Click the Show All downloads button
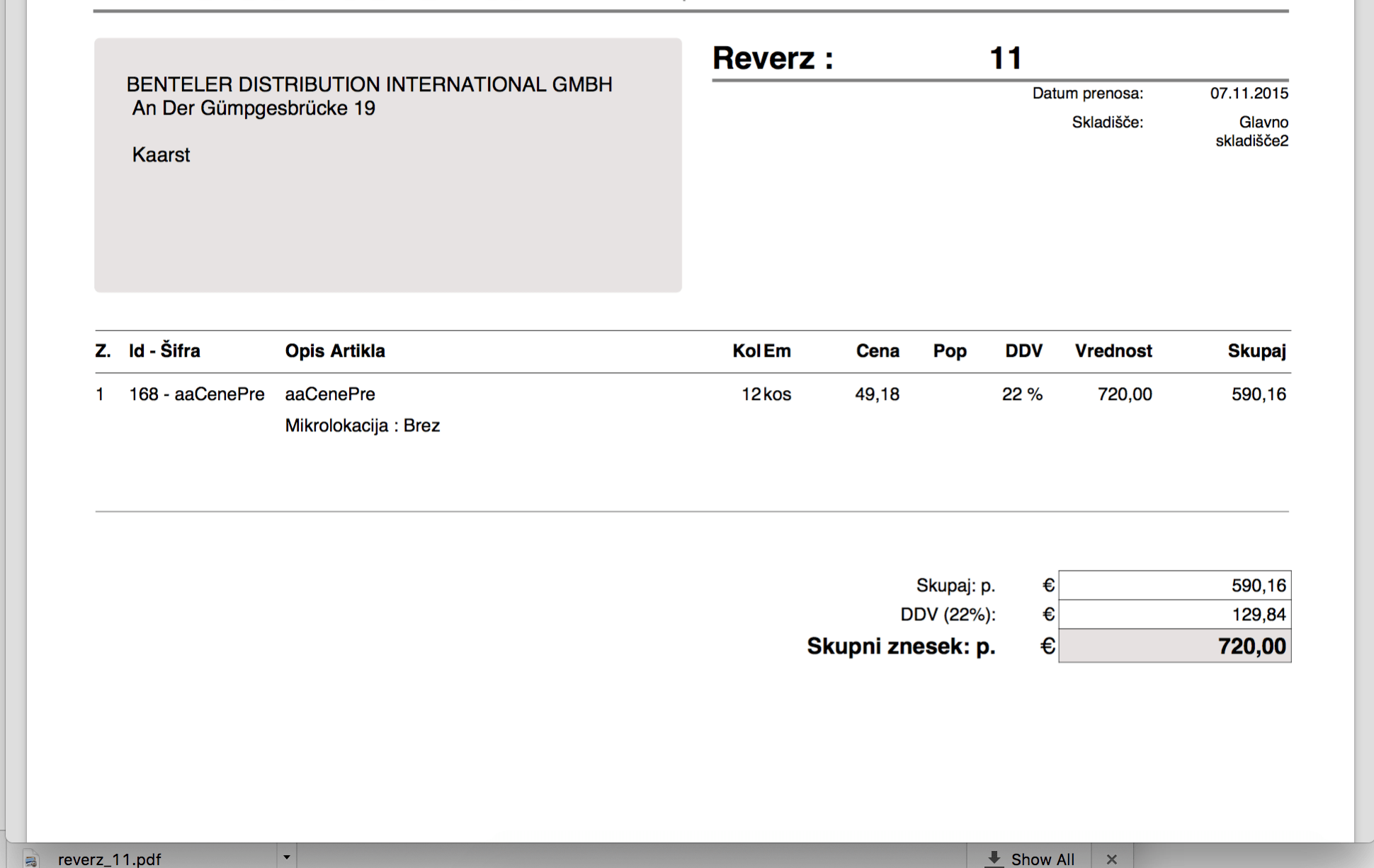 1042,859
